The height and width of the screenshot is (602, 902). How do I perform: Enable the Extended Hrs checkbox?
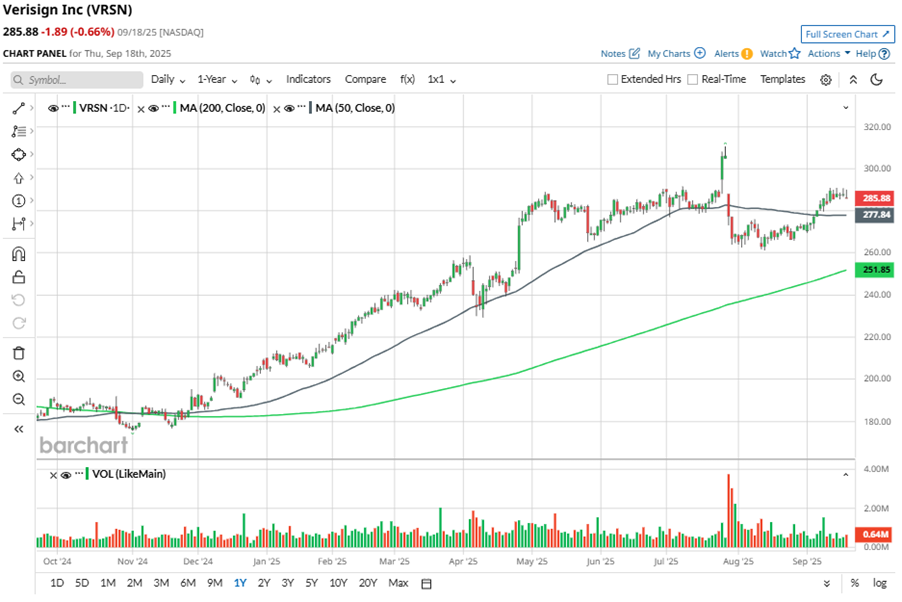pos(613,79)
